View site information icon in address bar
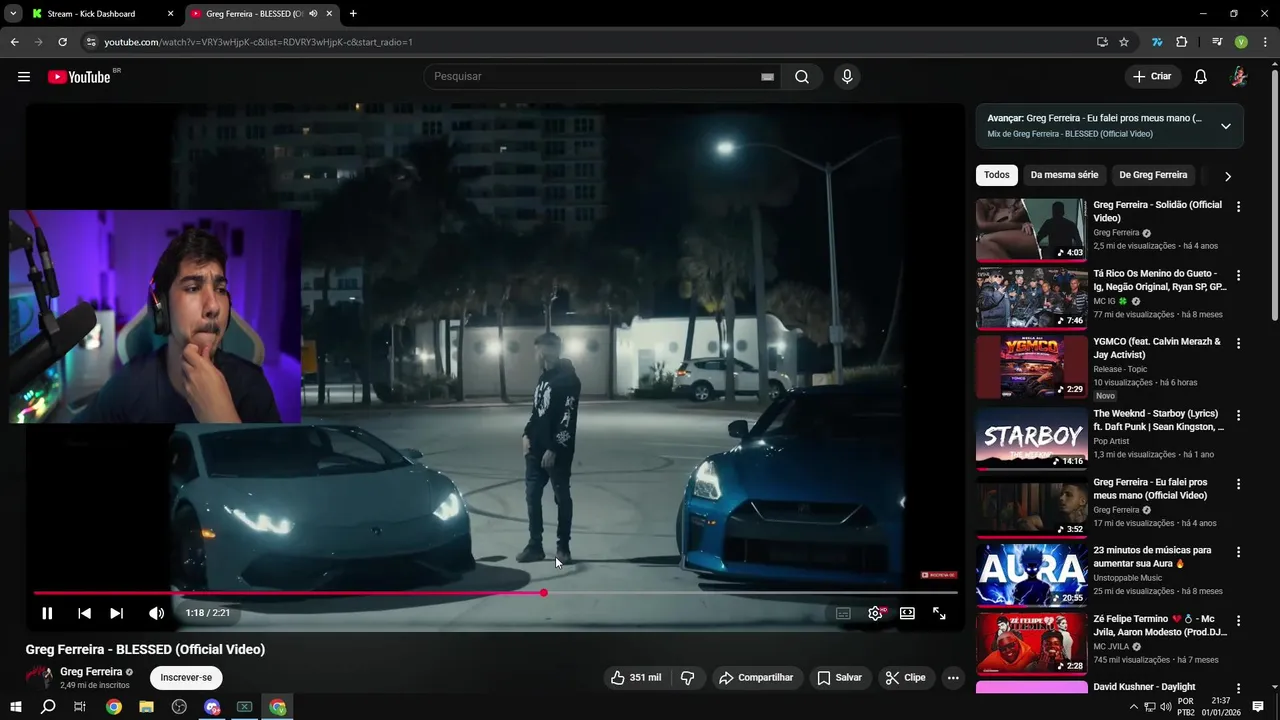The width and height of the screenshot is (1280, 720). click(x=91, y=42)
